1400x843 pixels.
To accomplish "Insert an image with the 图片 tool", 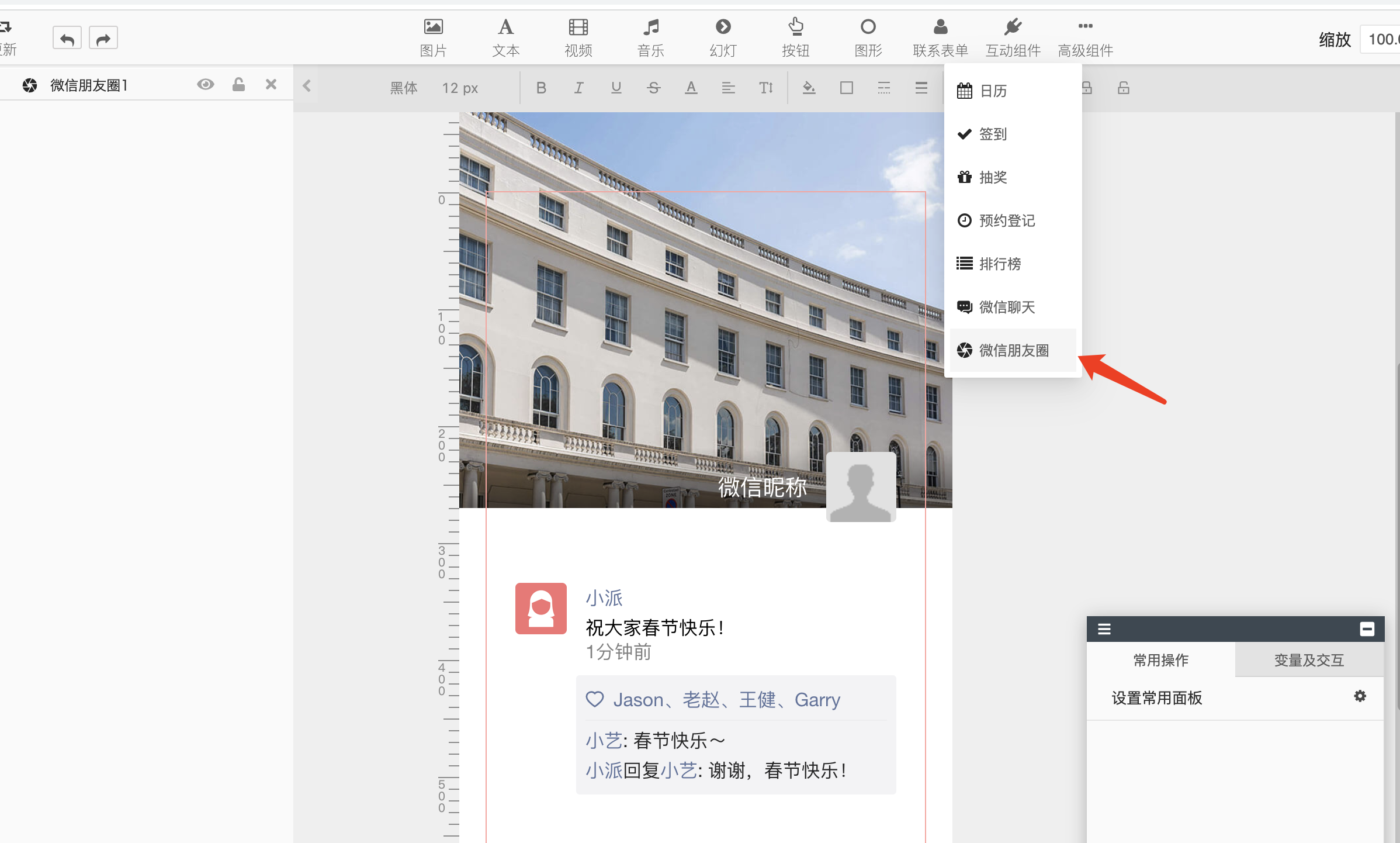I will click(x=433, y=37).
